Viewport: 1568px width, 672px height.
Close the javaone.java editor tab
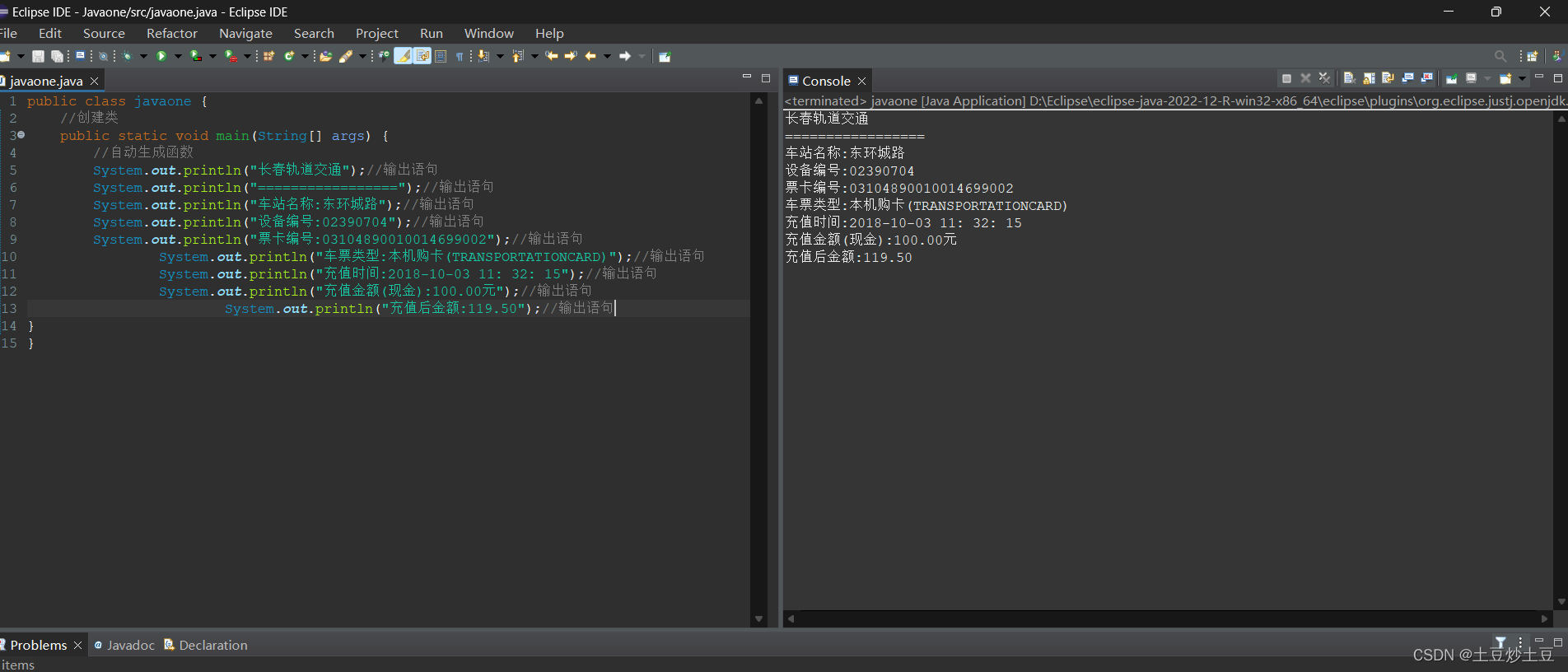point(95,81)
